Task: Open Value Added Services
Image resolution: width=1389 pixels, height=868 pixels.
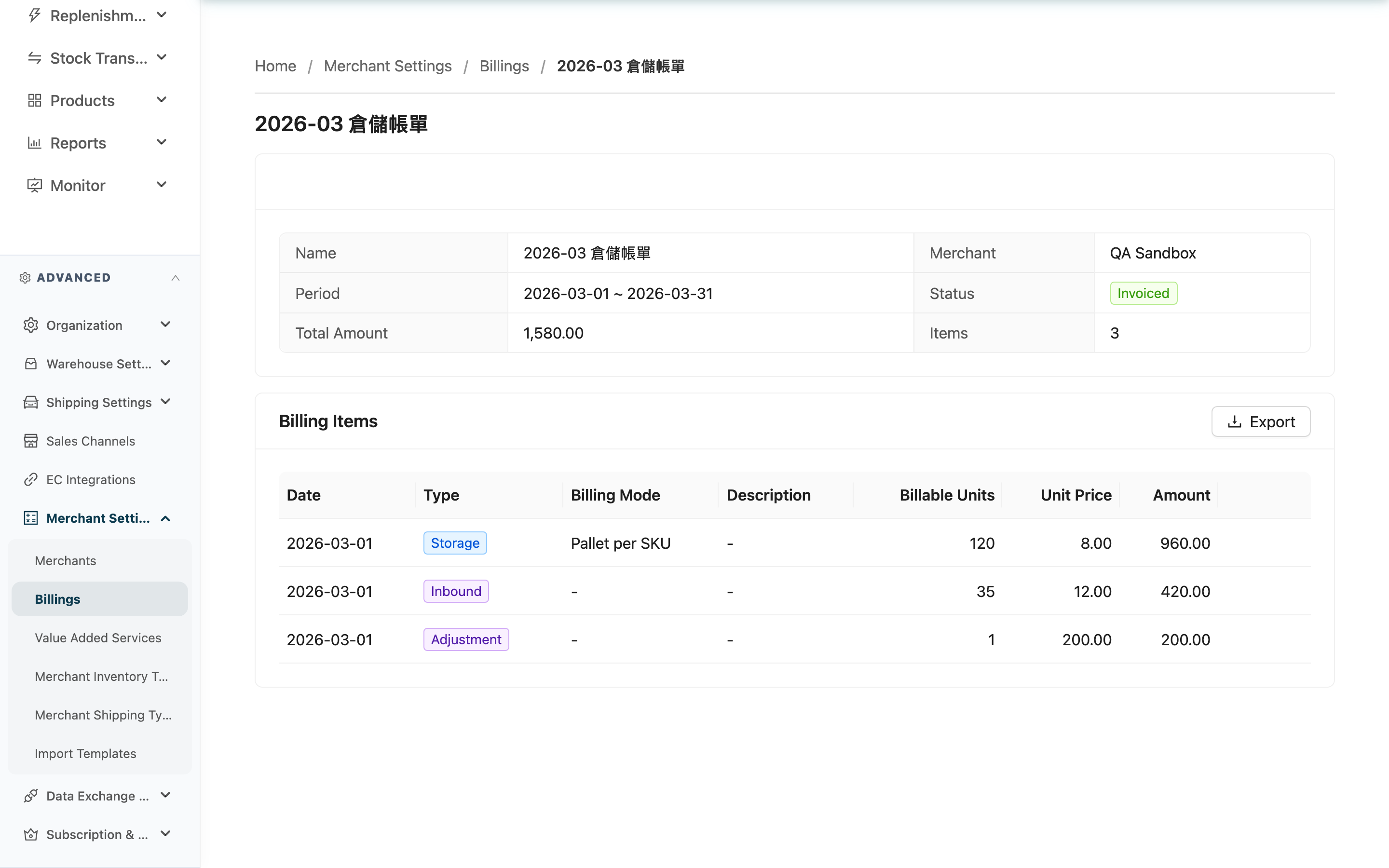Action: click(100, 638)
